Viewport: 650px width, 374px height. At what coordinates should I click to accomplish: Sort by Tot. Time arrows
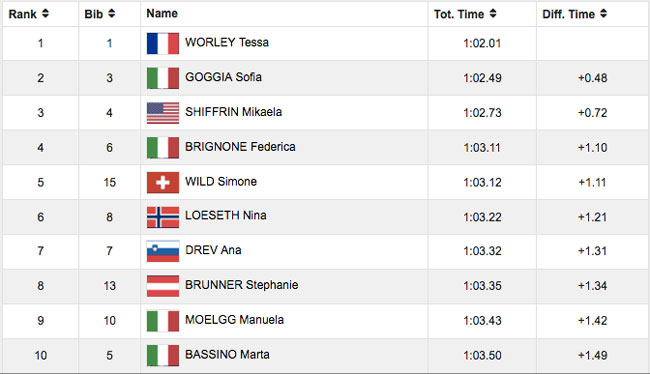pyautogui.click(x=492, y=14)
